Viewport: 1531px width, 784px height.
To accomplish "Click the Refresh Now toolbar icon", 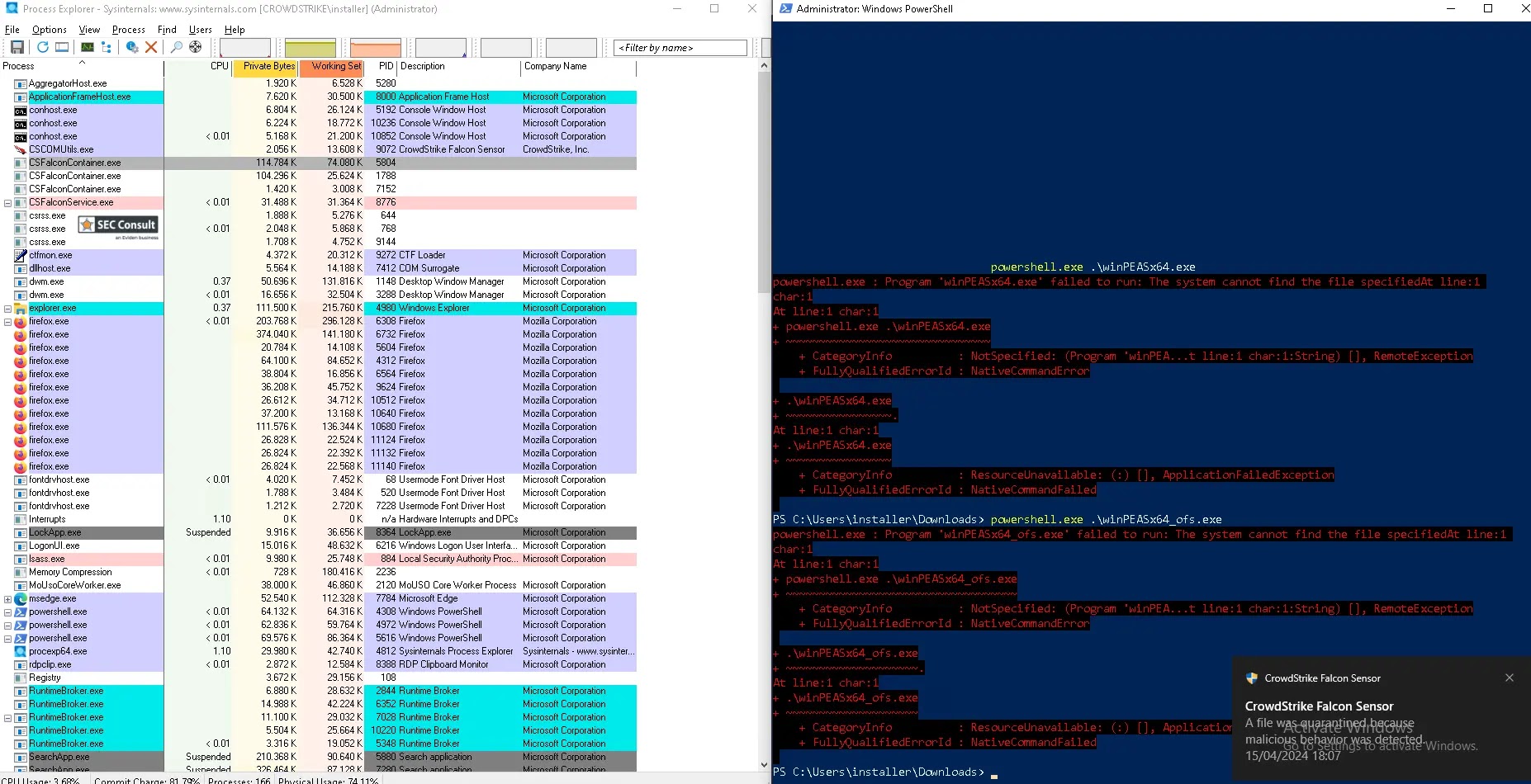I will point(43,47).
